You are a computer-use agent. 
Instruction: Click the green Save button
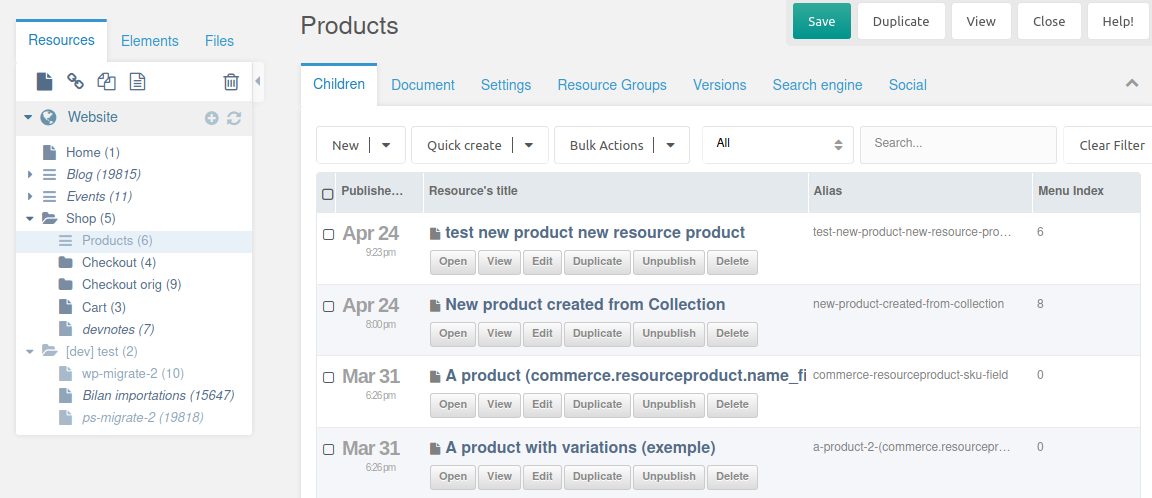(821, 21)
